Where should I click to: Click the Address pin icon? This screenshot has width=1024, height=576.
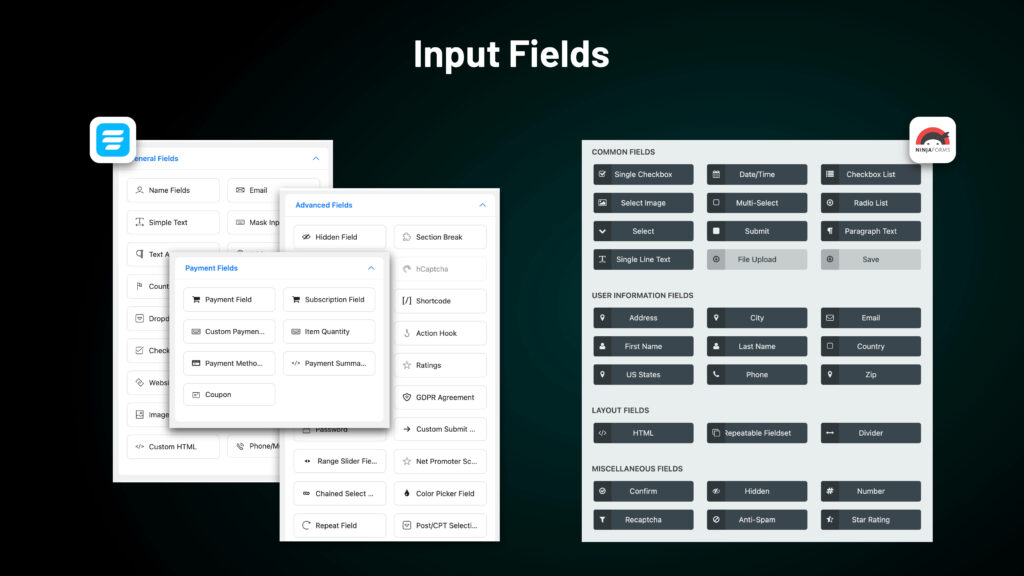click(603, 318)
